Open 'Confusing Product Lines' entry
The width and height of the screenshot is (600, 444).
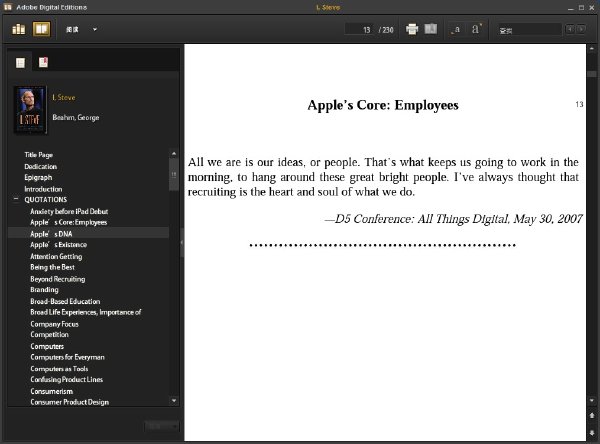point(67,379)
